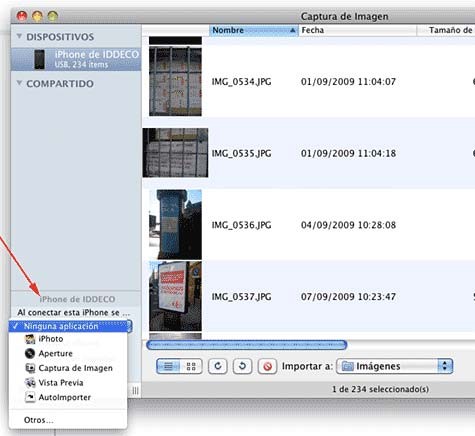Sort by the Tamaño de column header
Image resolution: width=475 pixels, height=436 pixels.
coord(446,30)
